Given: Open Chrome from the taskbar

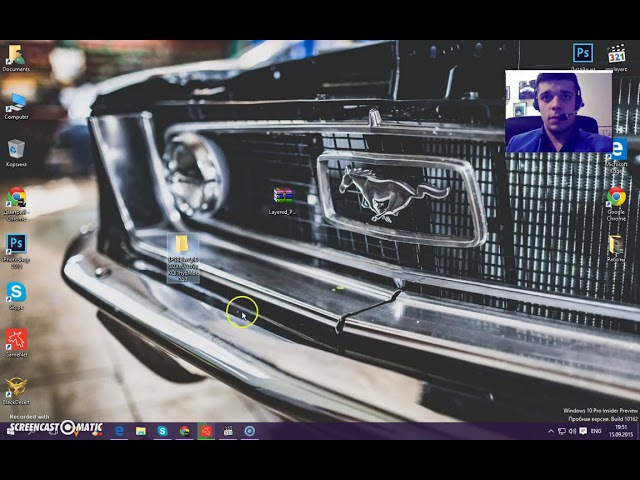Looking at the screenshot, I should tap(184, 431).
